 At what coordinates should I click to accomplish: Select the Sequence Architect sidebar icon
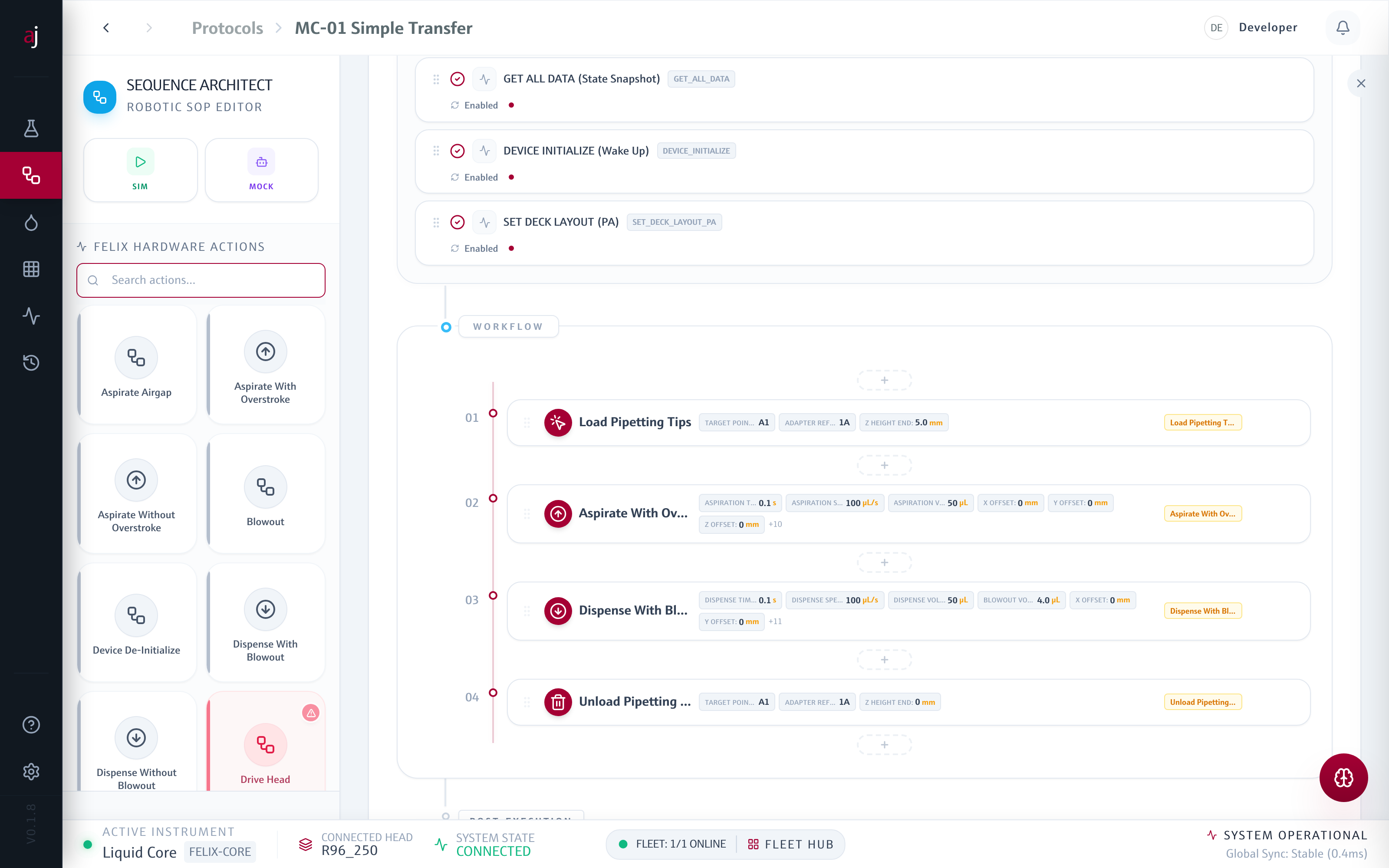[31, 175]
